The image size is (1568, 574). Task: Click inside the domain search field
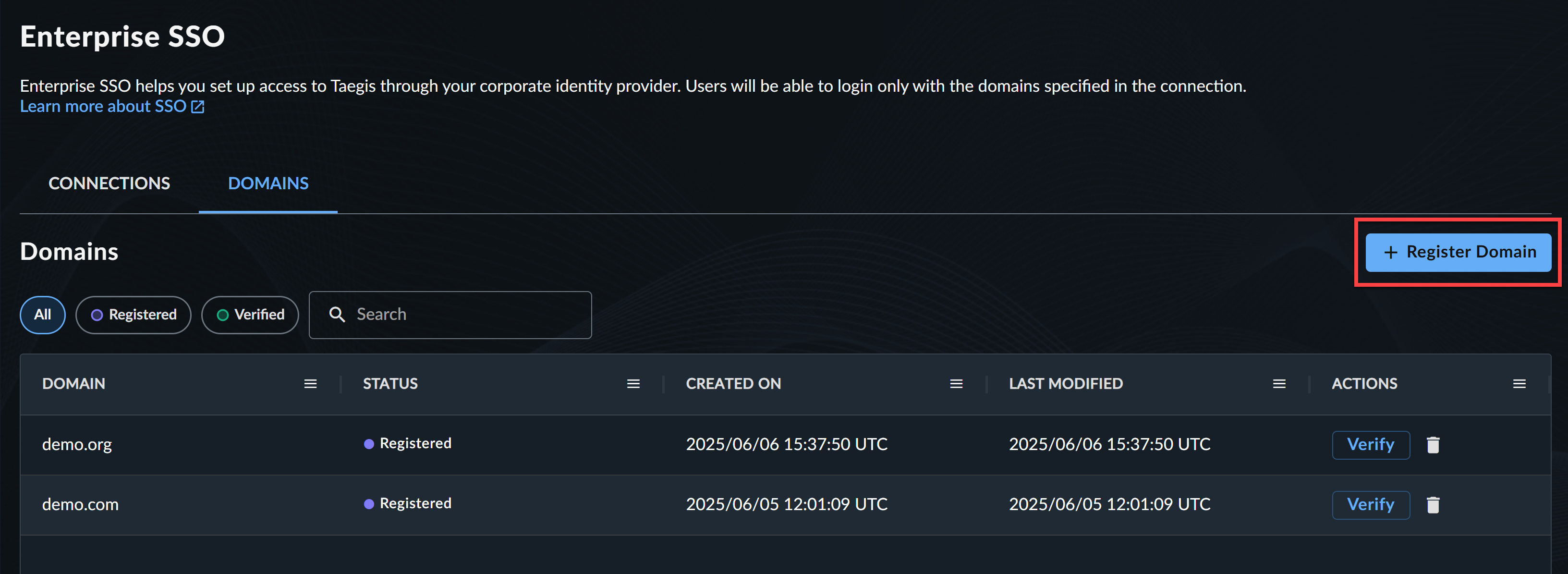(x=450, y=314)
